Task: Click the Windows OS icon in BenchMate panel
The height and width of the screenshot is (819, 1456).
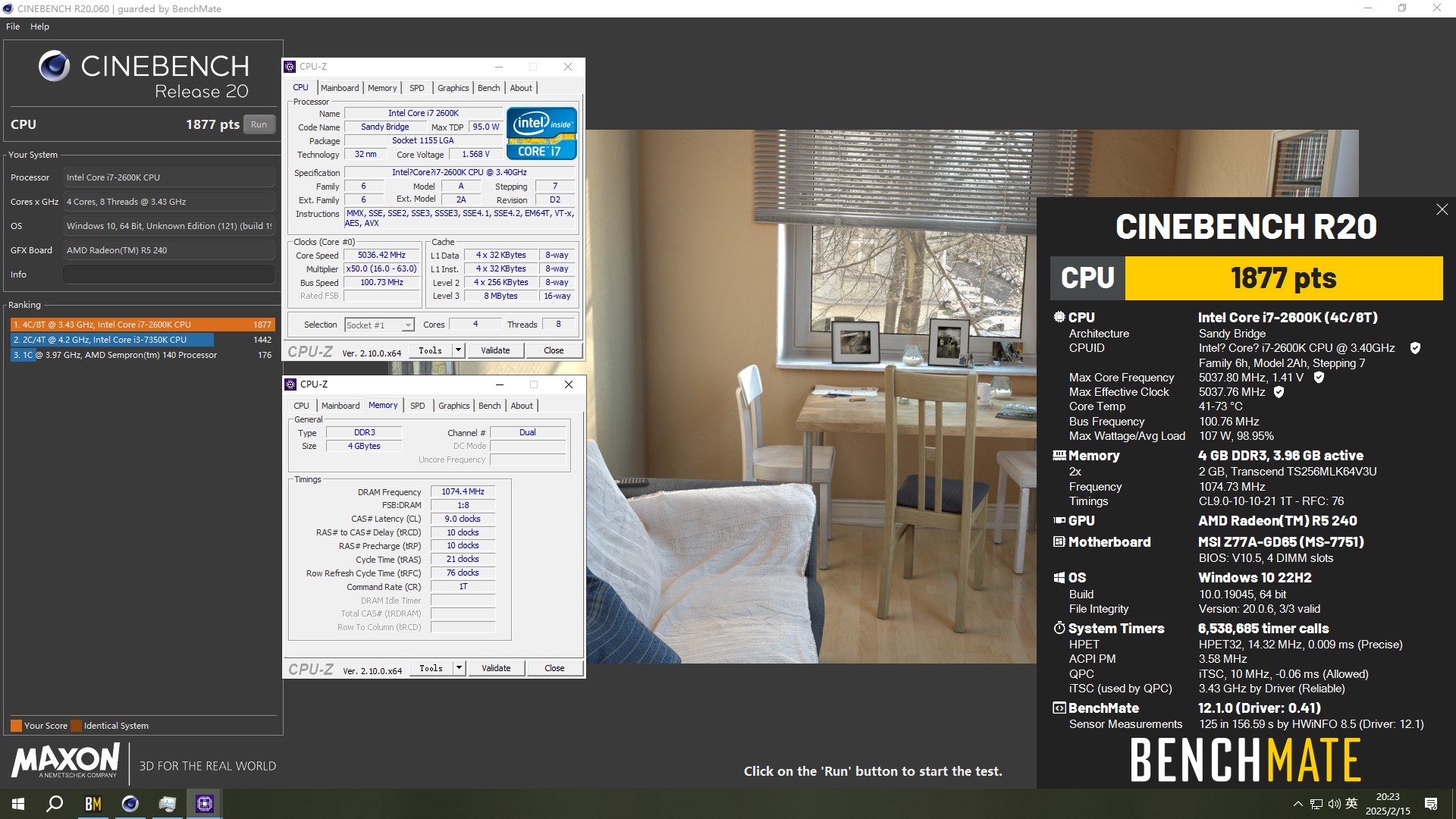Action: 1059,578
